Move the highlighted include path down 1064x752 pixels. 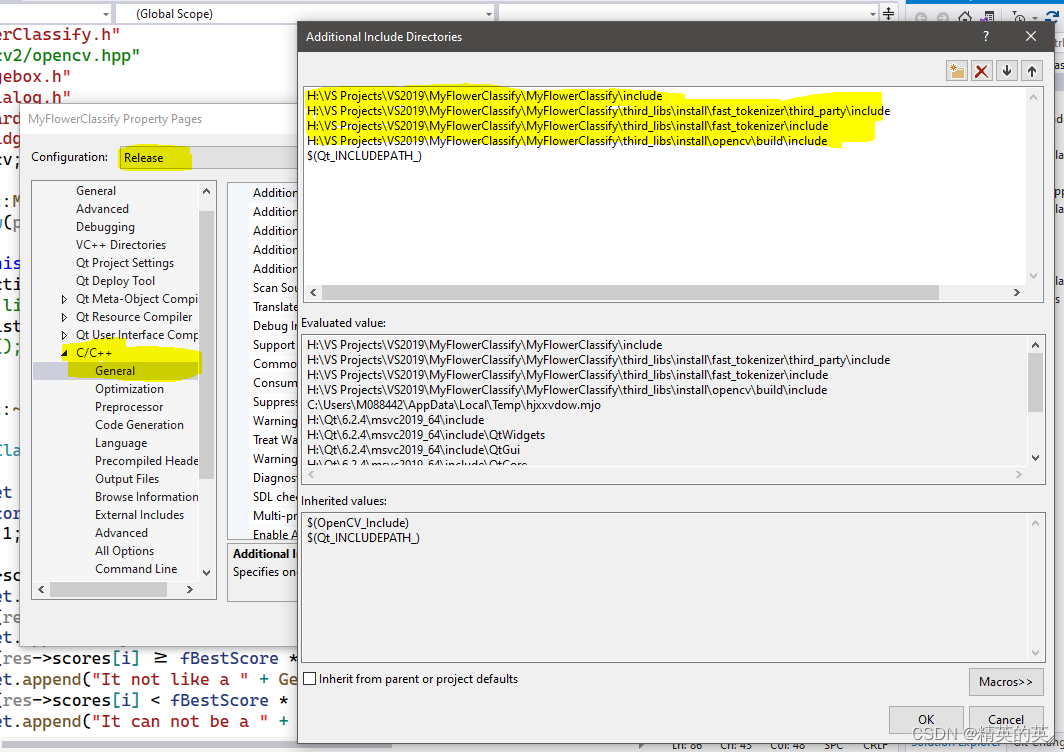(1007, 71)
